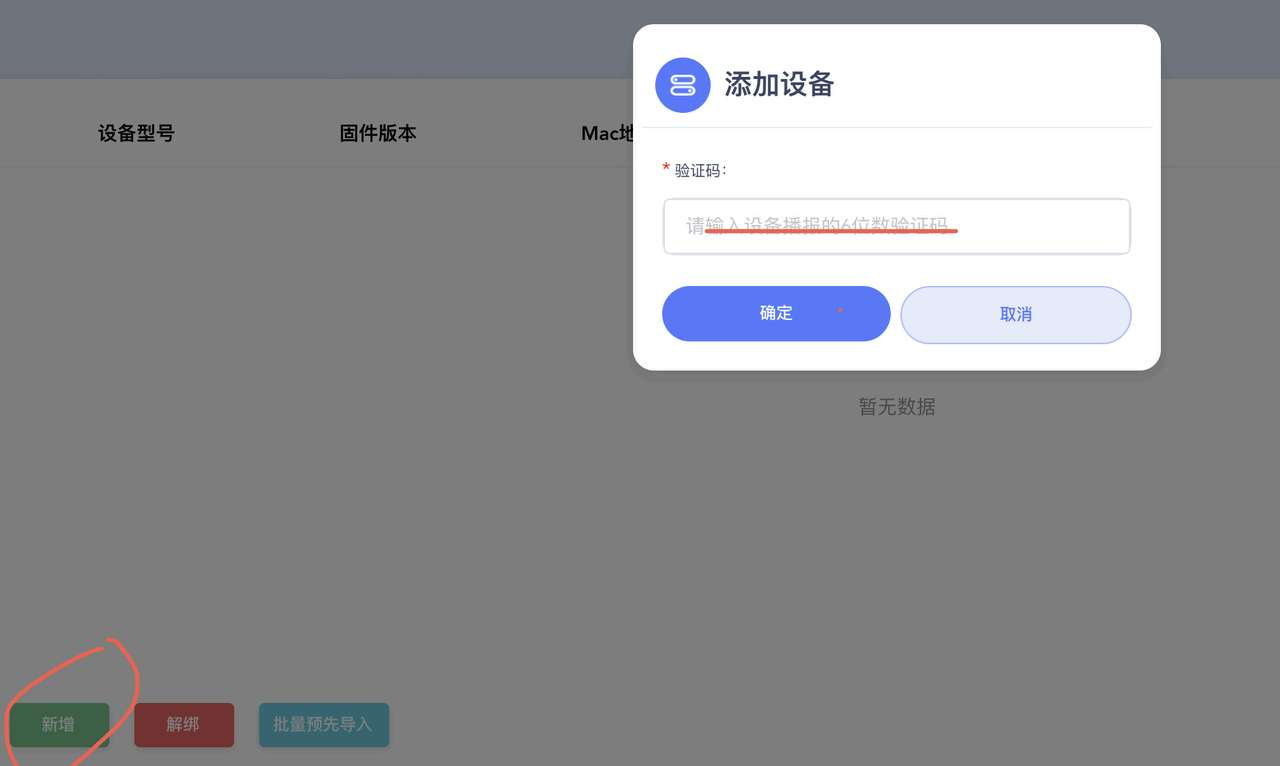Screen dimensions: 1280x766
Task: Click the green 新增 button
Action: tap(59, 724)
